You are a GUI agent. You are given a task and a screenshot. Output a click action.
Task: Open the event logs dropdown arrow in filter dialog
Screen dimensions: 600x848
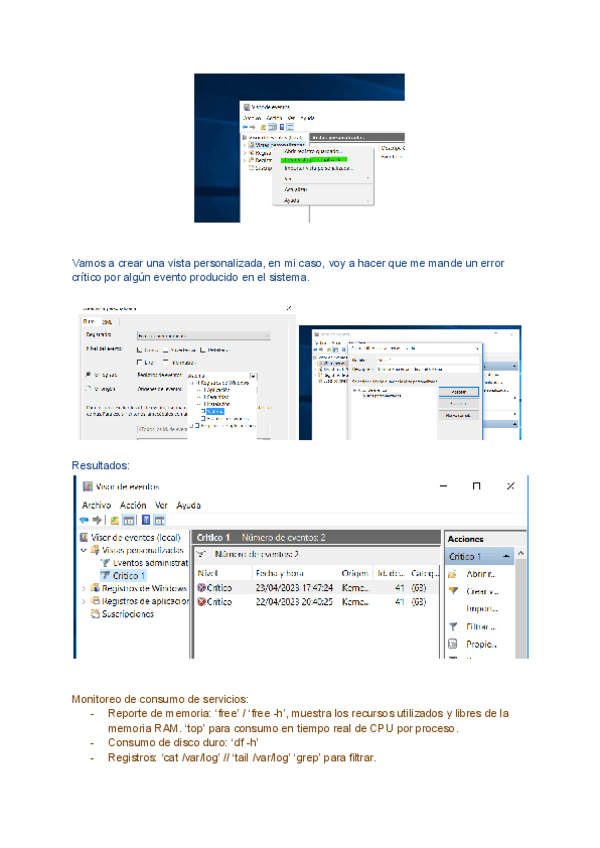pyautogui.click(x=253, y=376)
